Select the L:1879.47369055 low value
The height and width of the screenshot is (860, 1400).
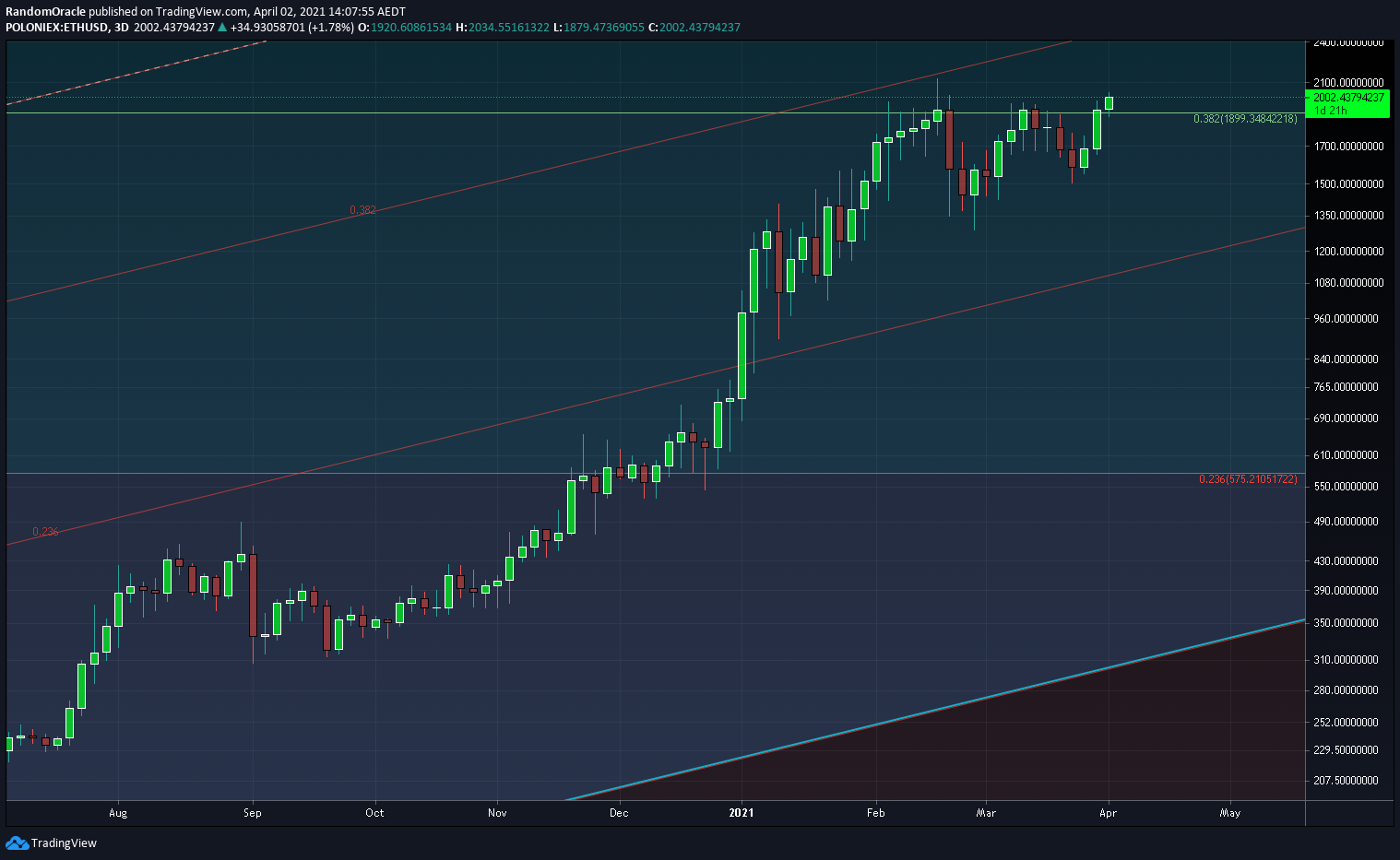pos(599,28)
